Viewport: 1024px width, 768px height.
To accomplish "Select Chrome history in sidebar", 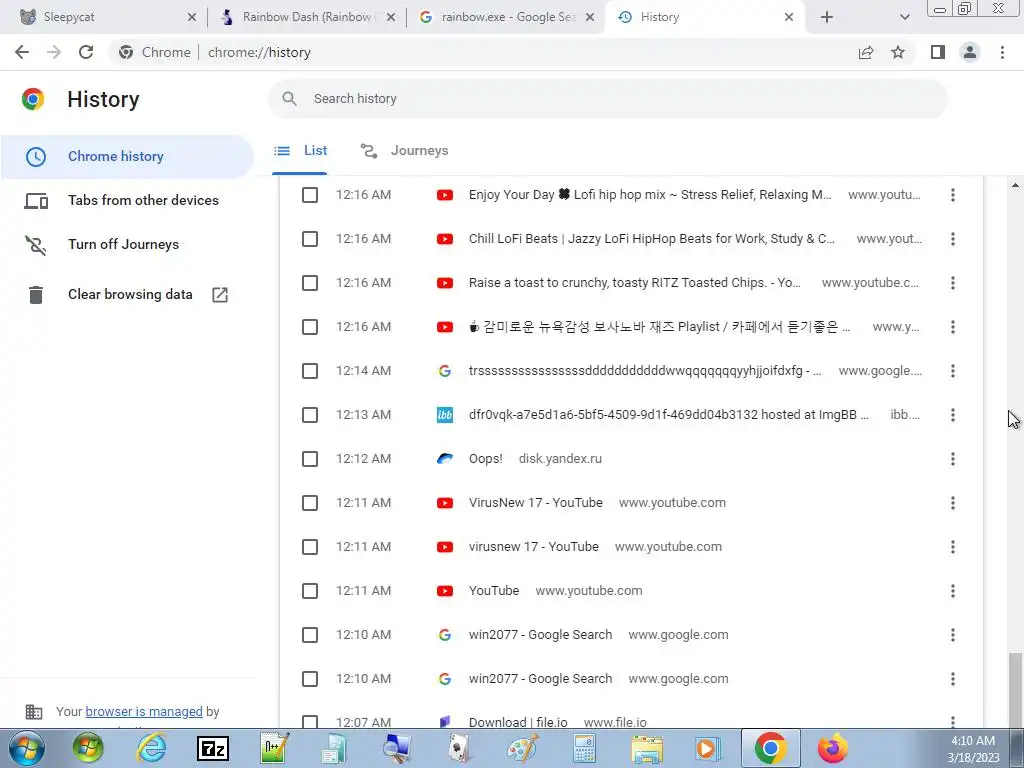I will point(127,157).
